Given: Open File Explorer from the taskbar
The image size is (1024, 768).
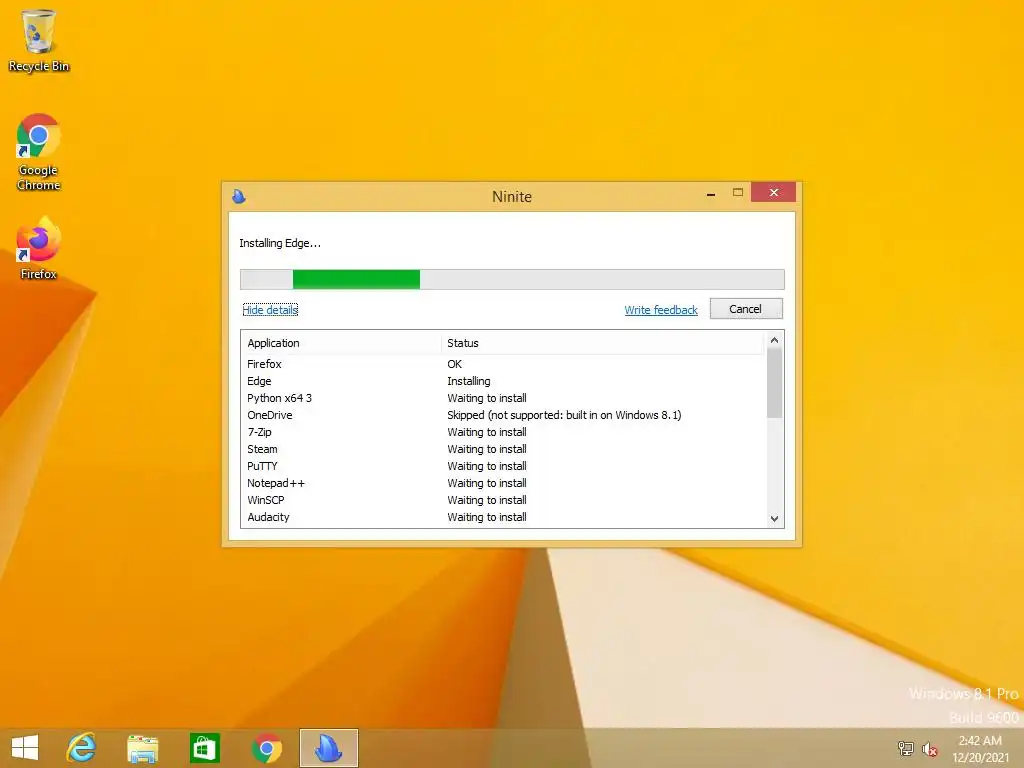Looking at the screenshot, I should tap(142, 748).
